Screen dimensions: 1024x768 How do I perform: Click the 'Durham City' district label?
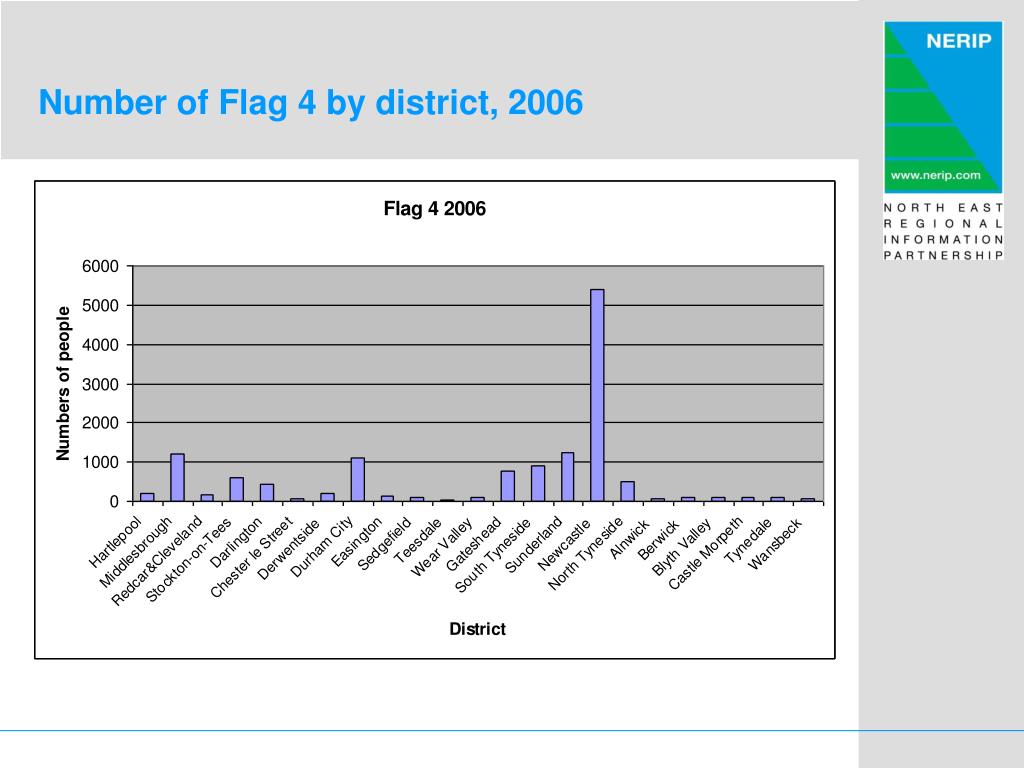click(321, 547)
